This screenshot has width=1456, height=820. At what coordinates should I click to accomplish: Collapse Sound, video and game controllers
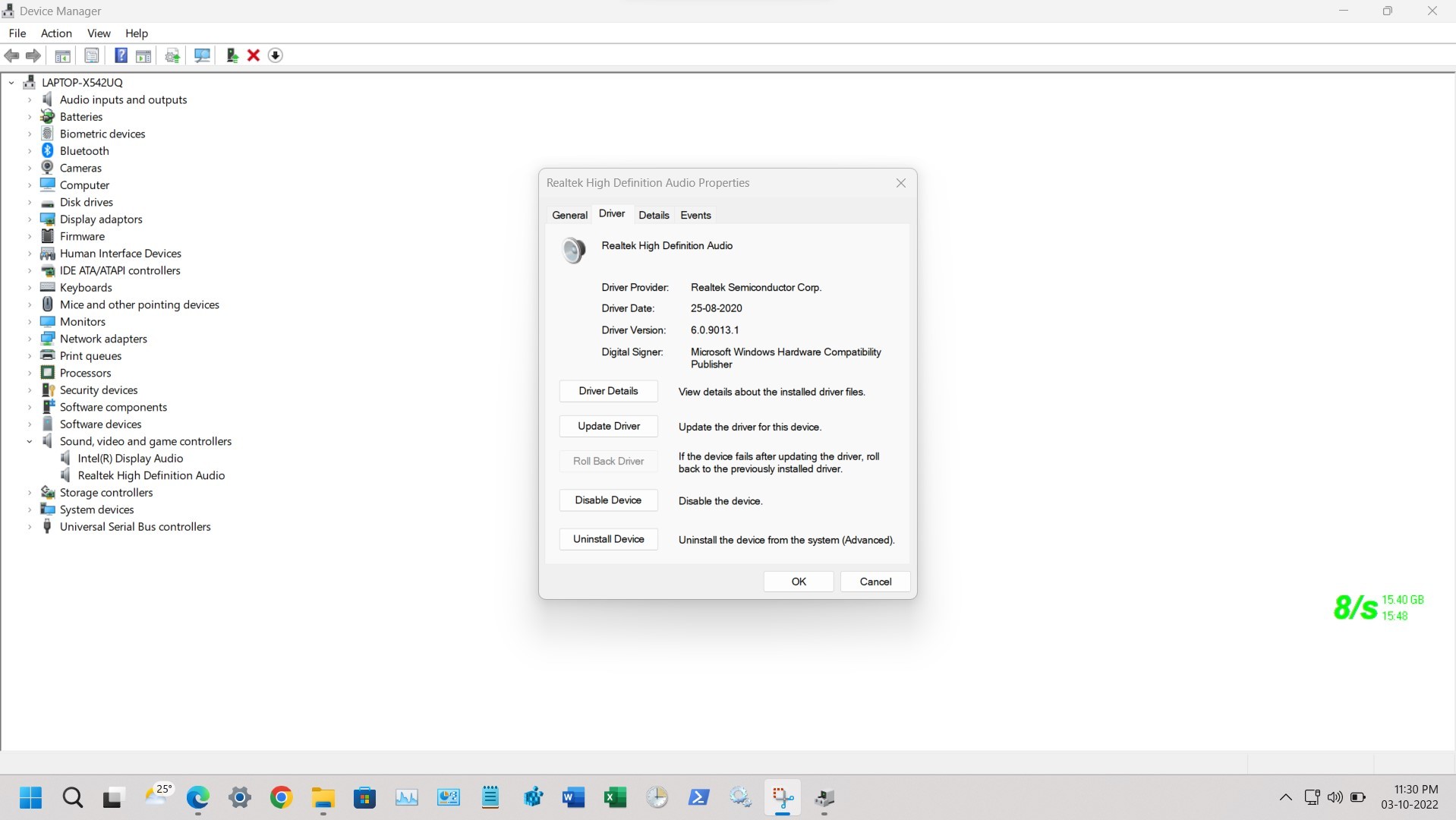pyautogui.click(x=30, y=441)
